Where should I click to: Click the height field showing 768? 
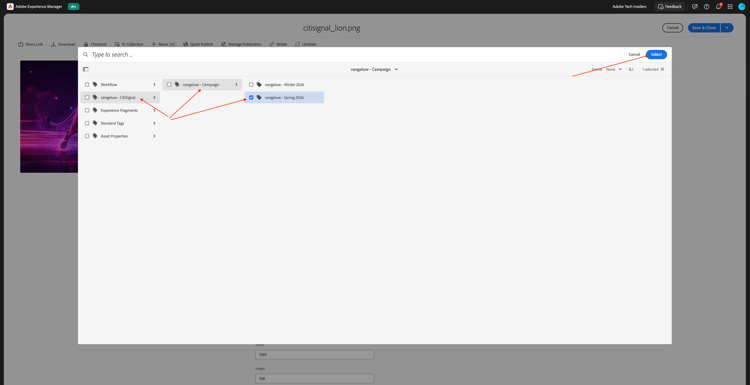pyautogui.click(x=314, y=379)
